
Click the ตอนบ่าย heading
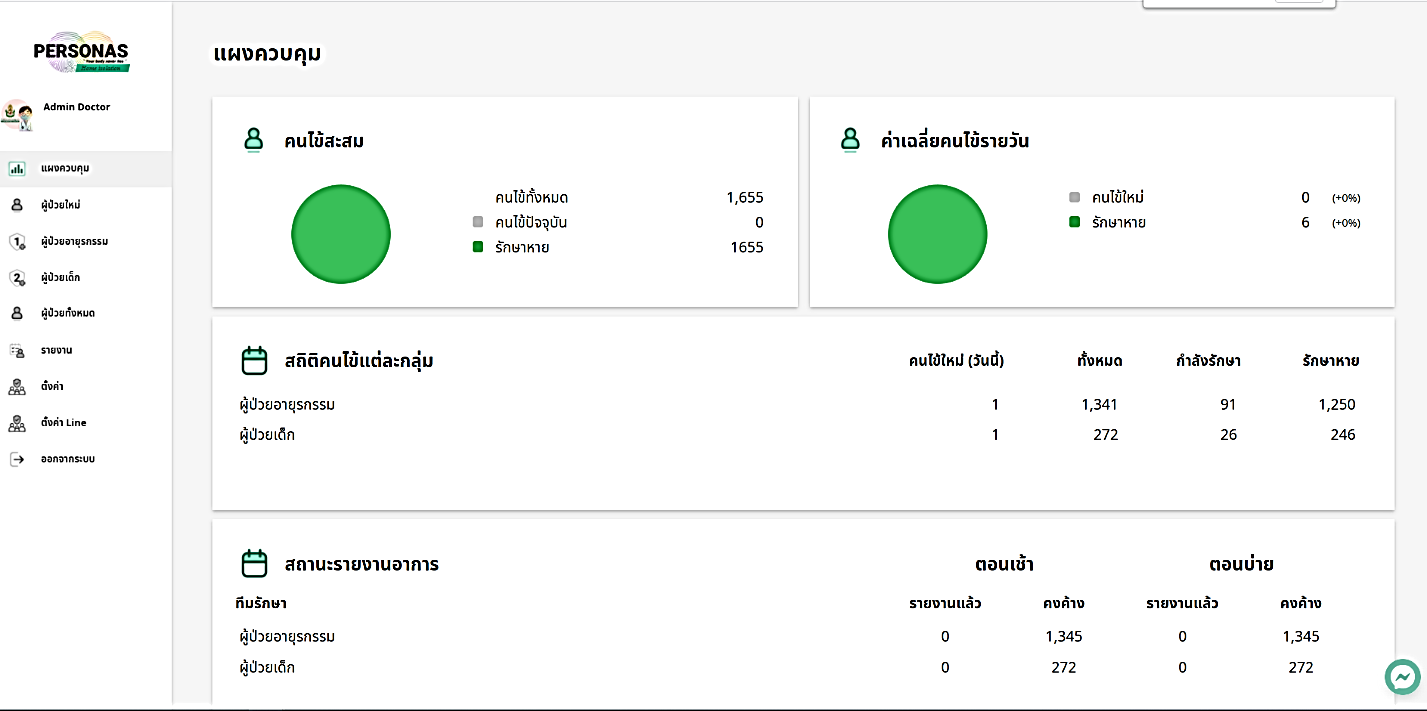(1241, 564)
